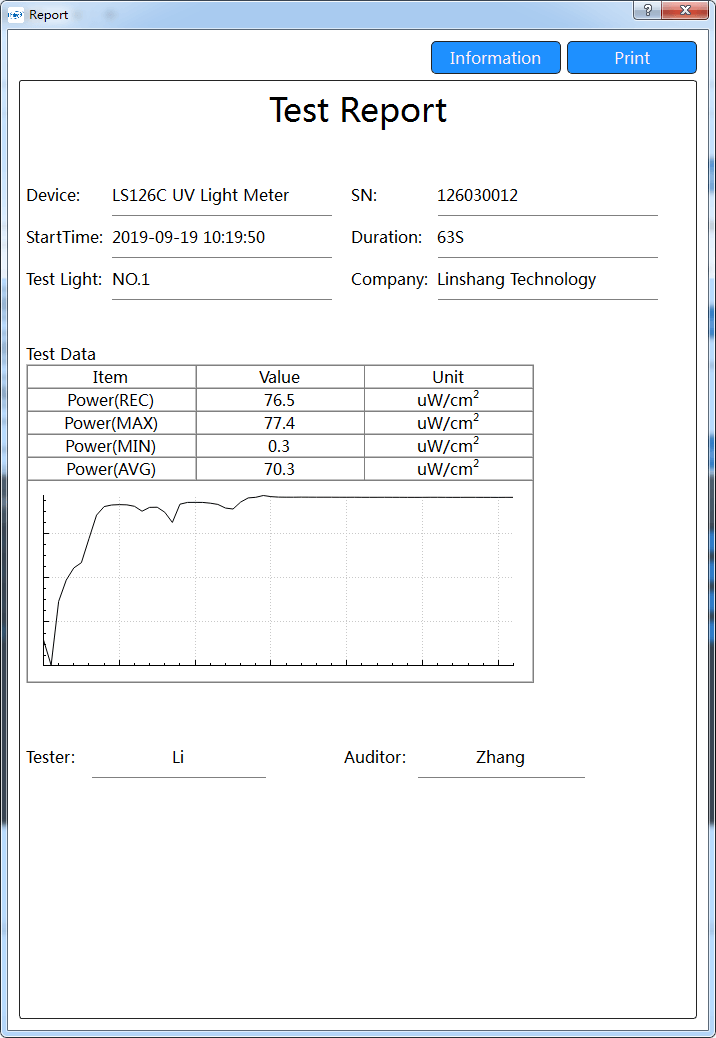This screenshot has width=716, height=1038.
Task: Click the power curve chart
Action: 280,581
